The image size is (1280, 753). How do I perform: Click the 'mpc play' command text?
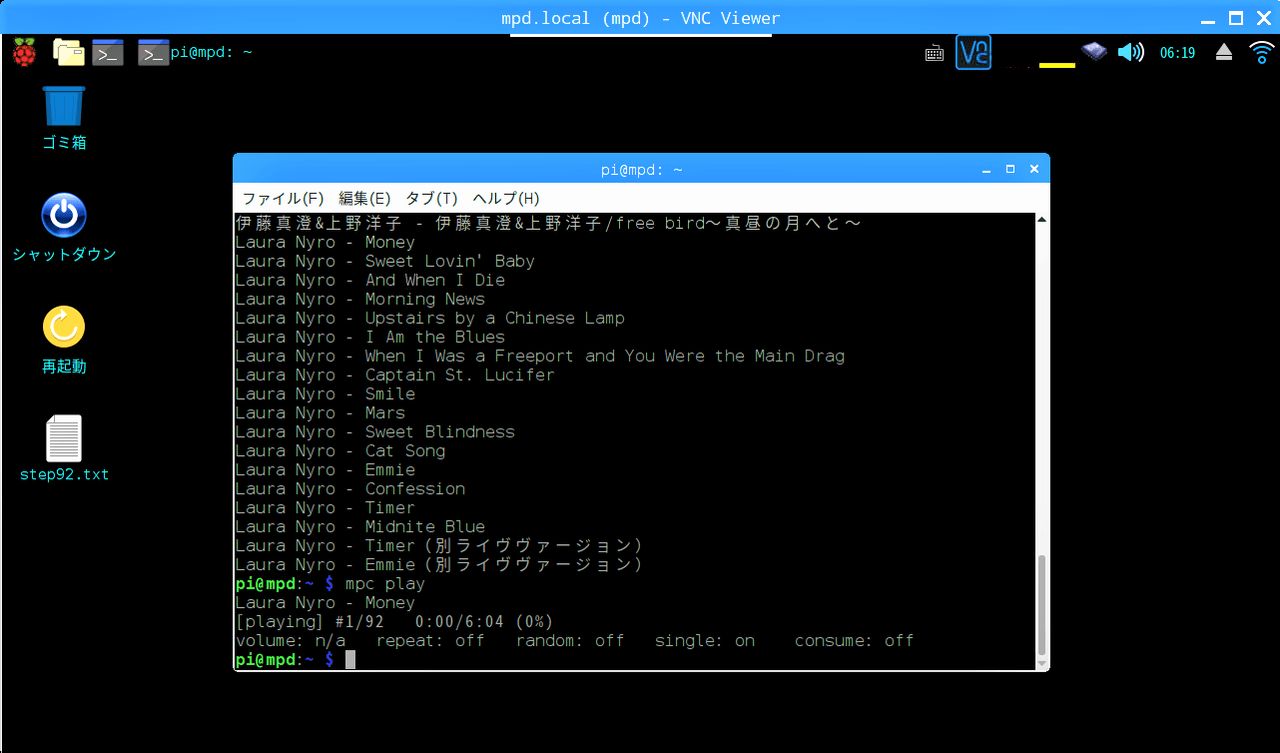coord(385,584)
